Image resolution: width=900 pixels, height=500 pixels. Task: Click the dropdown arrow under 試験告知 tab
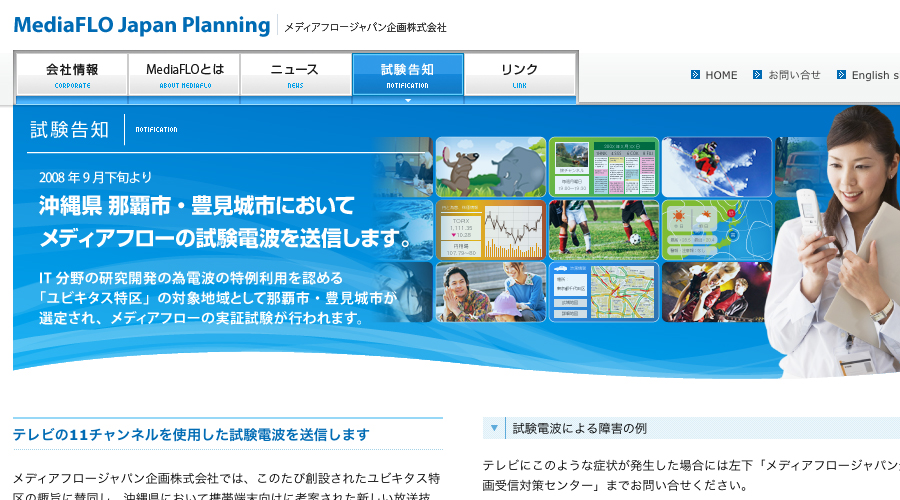(x=408, y=100)
